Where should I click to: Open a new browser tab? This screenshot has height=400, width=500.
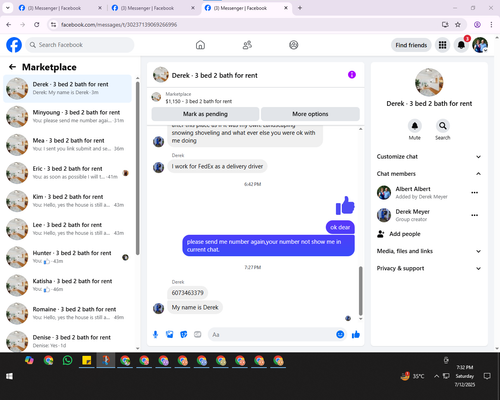pos(300,8)
